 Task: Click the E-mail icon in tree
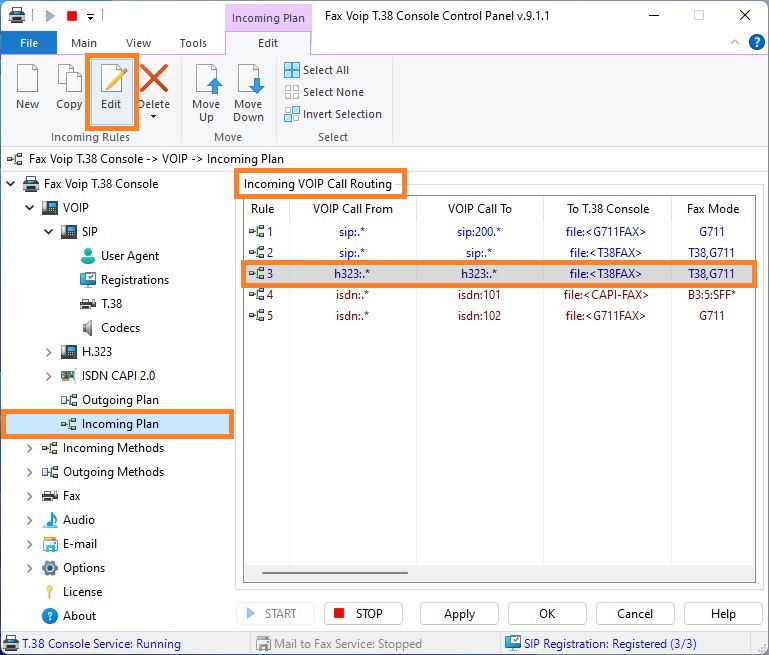click(x=50, y=544)
